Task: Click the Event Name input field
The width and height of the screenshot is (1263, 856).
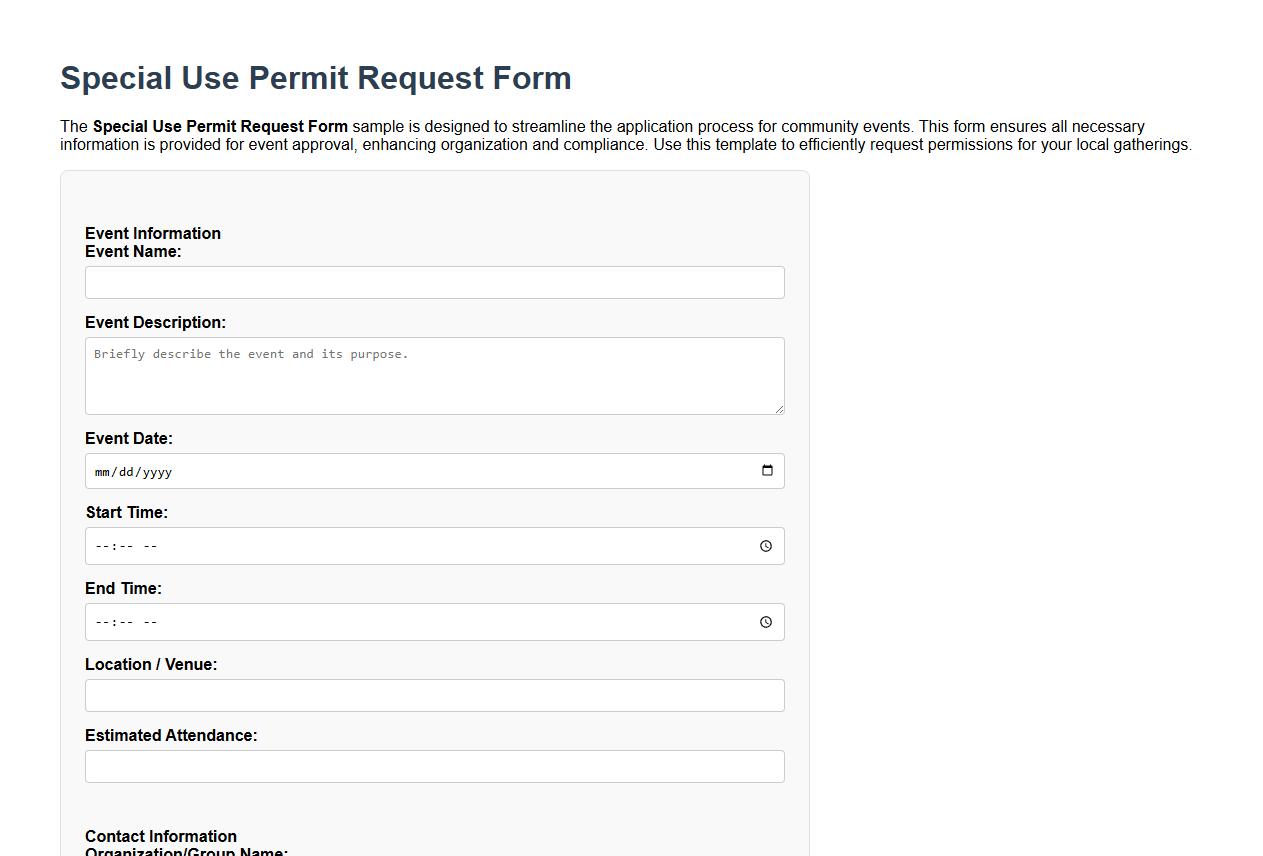Action: click(x=434, y=282)
